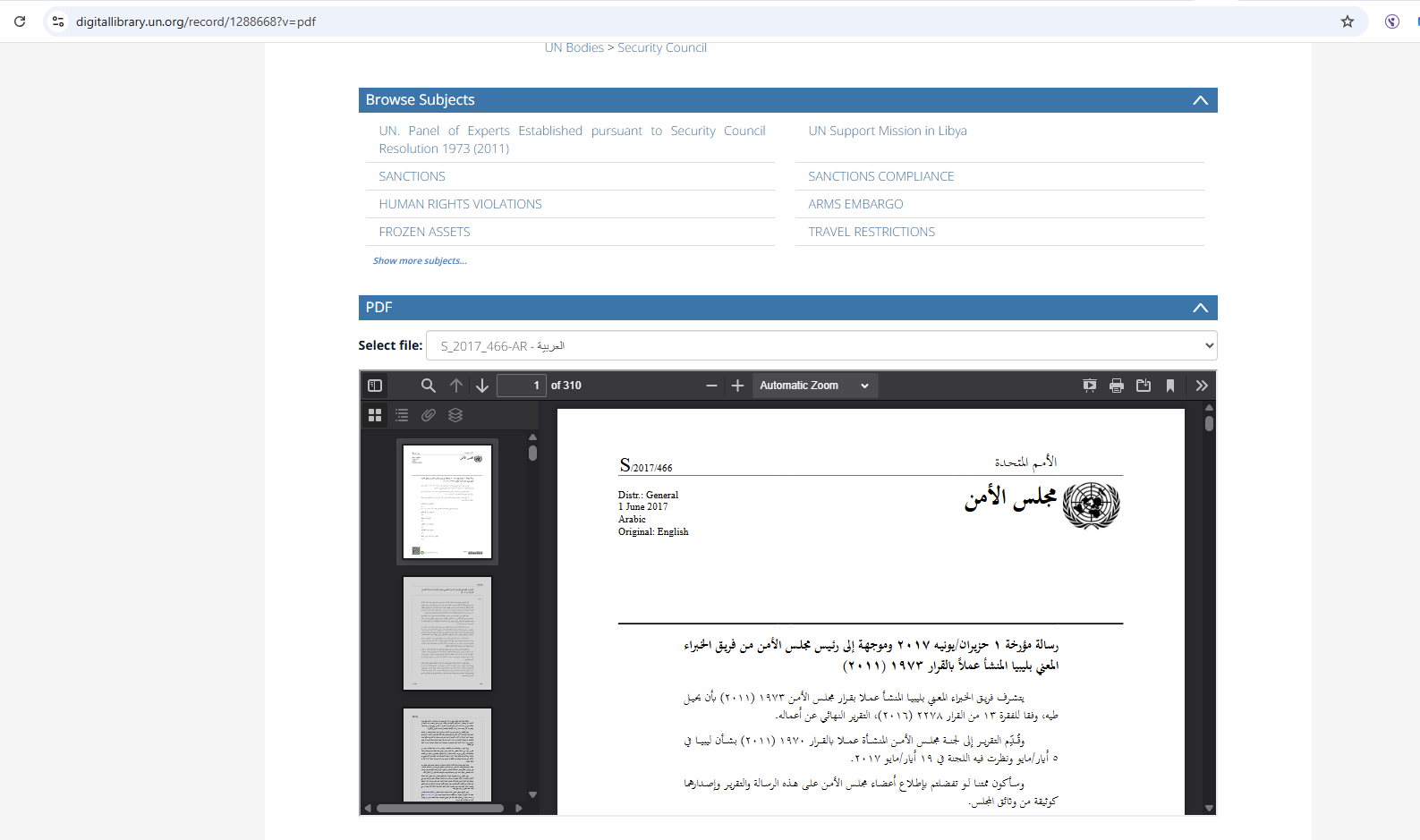Click Show more subjects link
The image size is (1420, 840).
pyautogui.click(x=420, y=261)
